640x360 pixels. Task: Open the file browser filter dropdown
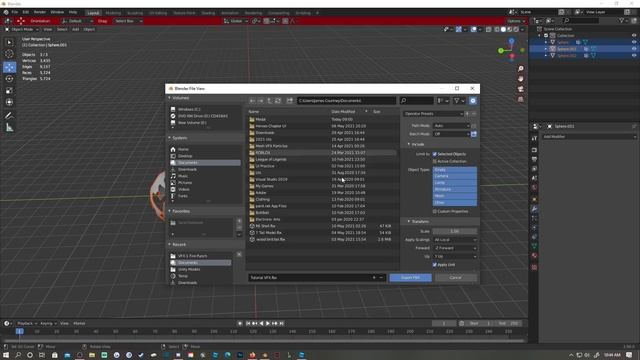tap(459, 100)
